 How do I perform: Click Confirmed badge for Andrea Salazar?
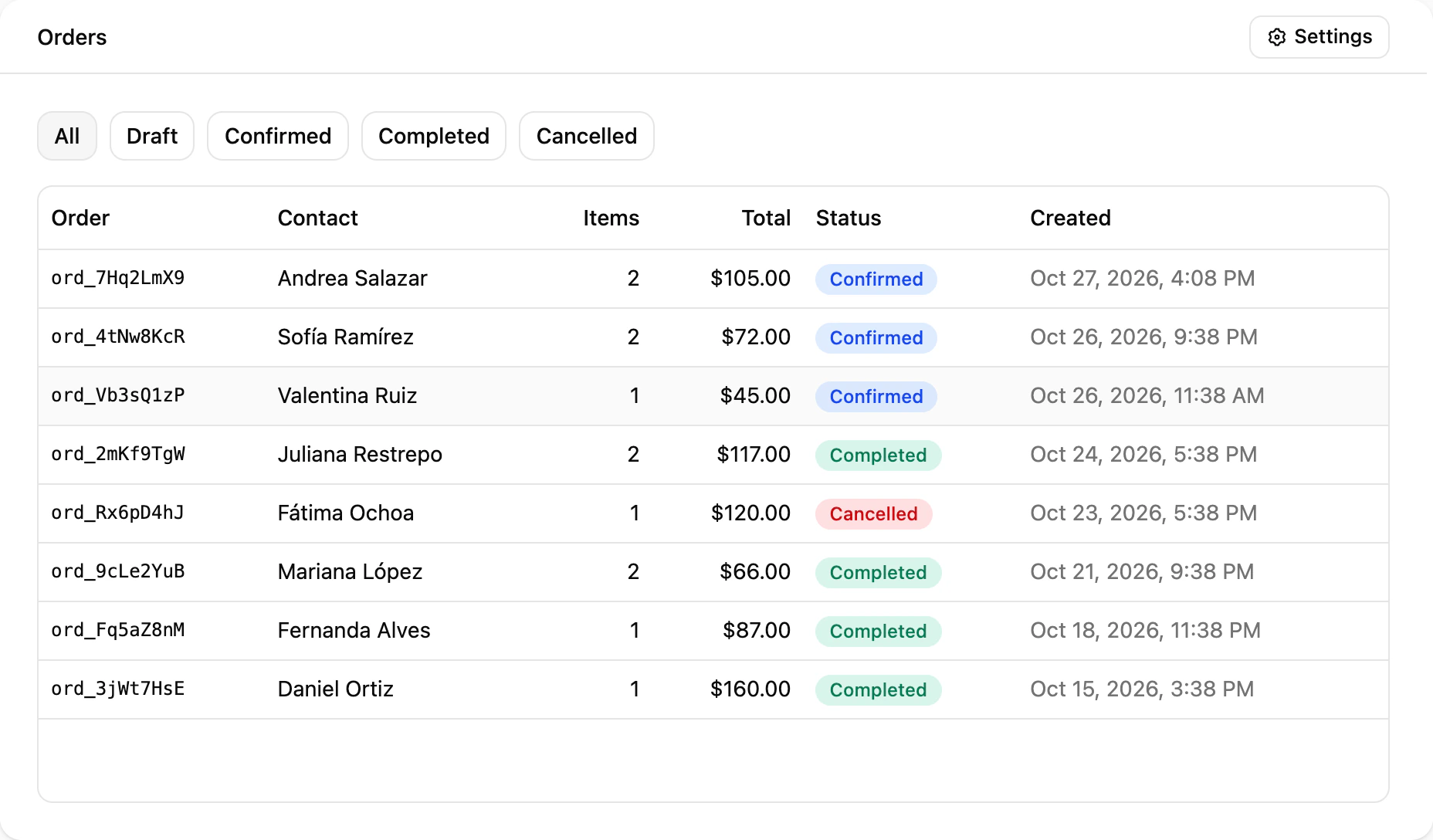pyautogui.click(x=876, y=279)
